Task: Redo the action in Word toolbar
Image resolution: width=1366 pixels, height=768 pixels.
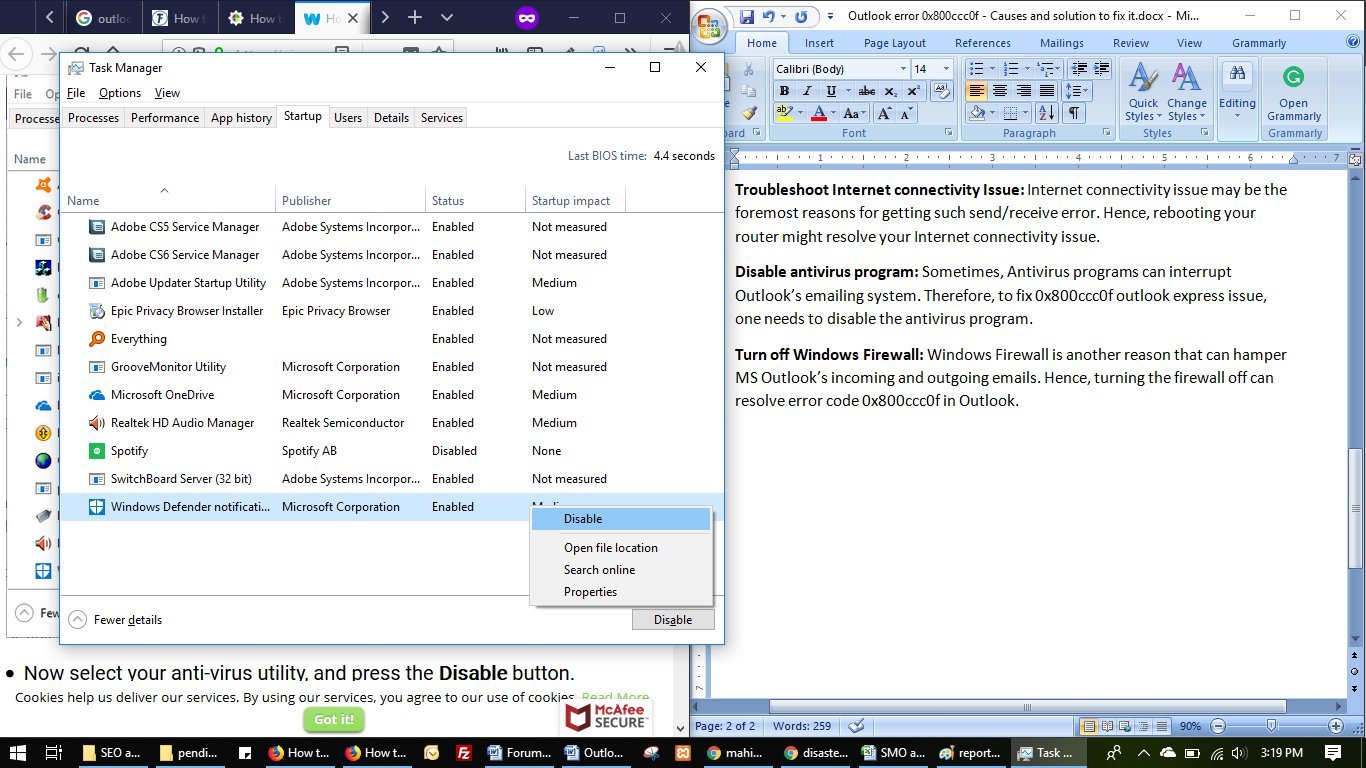Action: click(x=800, y=16)
